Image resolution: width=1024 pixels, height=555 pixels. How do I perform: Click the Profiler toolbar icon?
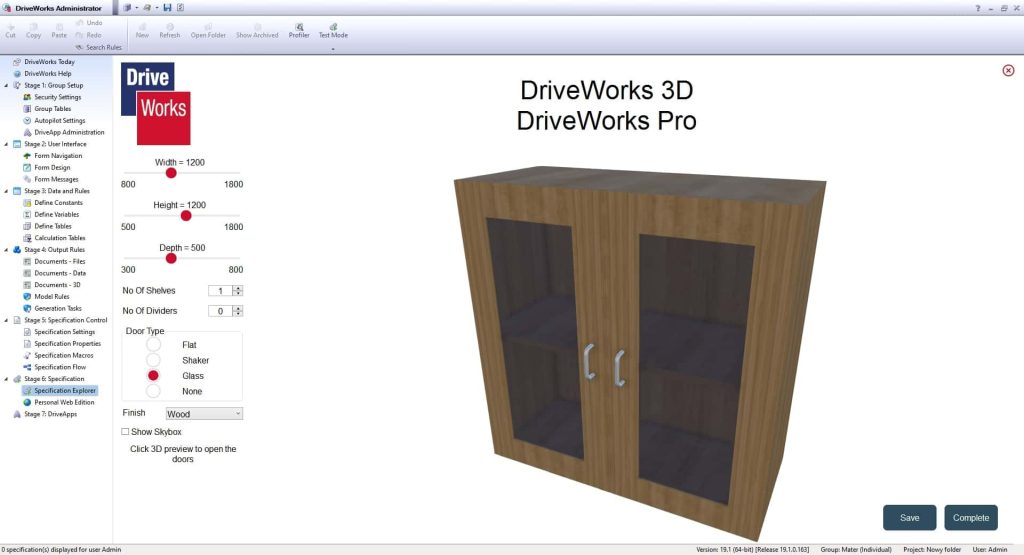tap(299, 31)
